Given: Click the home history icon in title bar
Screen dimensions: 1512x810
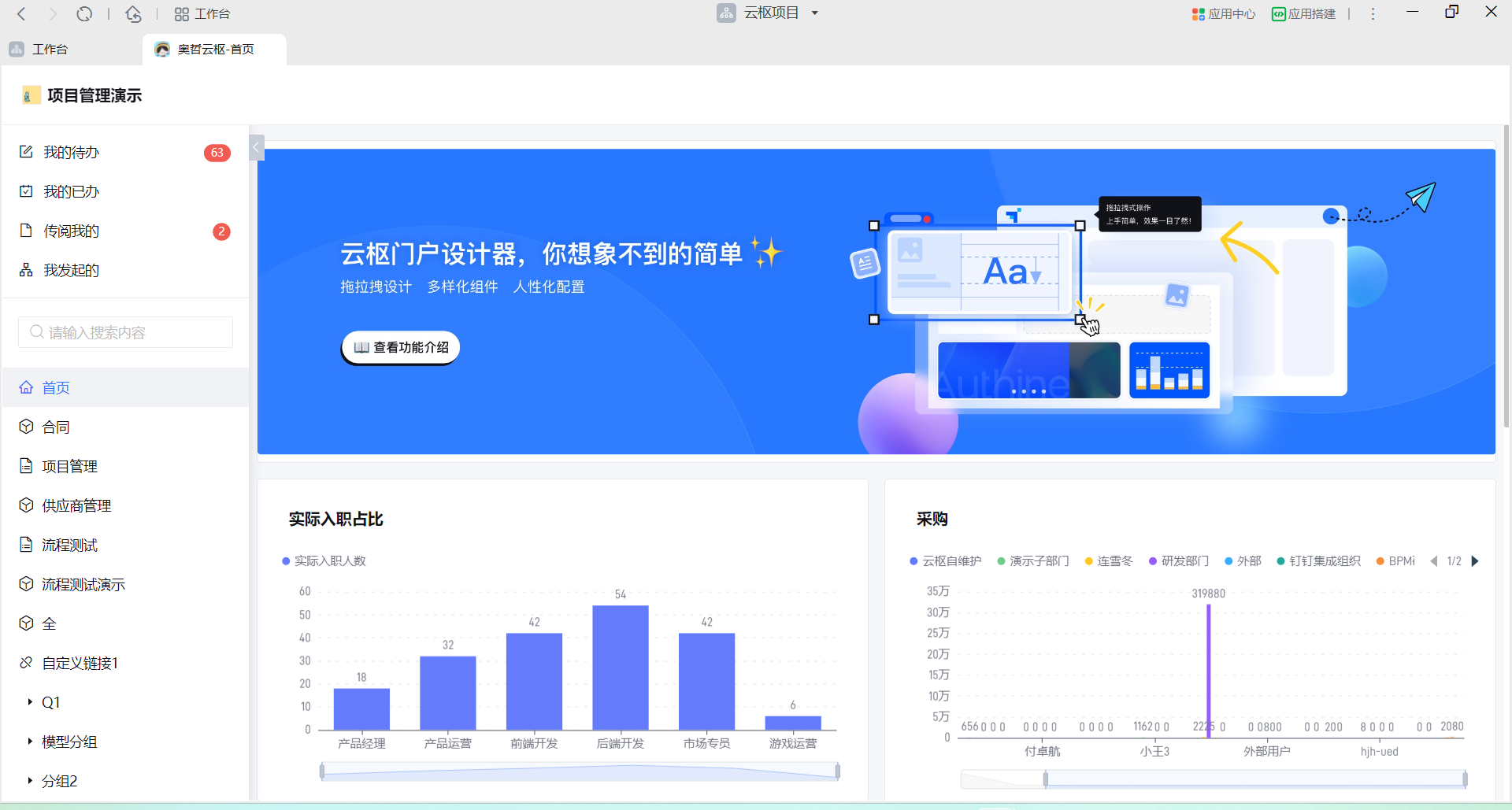Looking at the screenshot, I should [x=134, y=13].
